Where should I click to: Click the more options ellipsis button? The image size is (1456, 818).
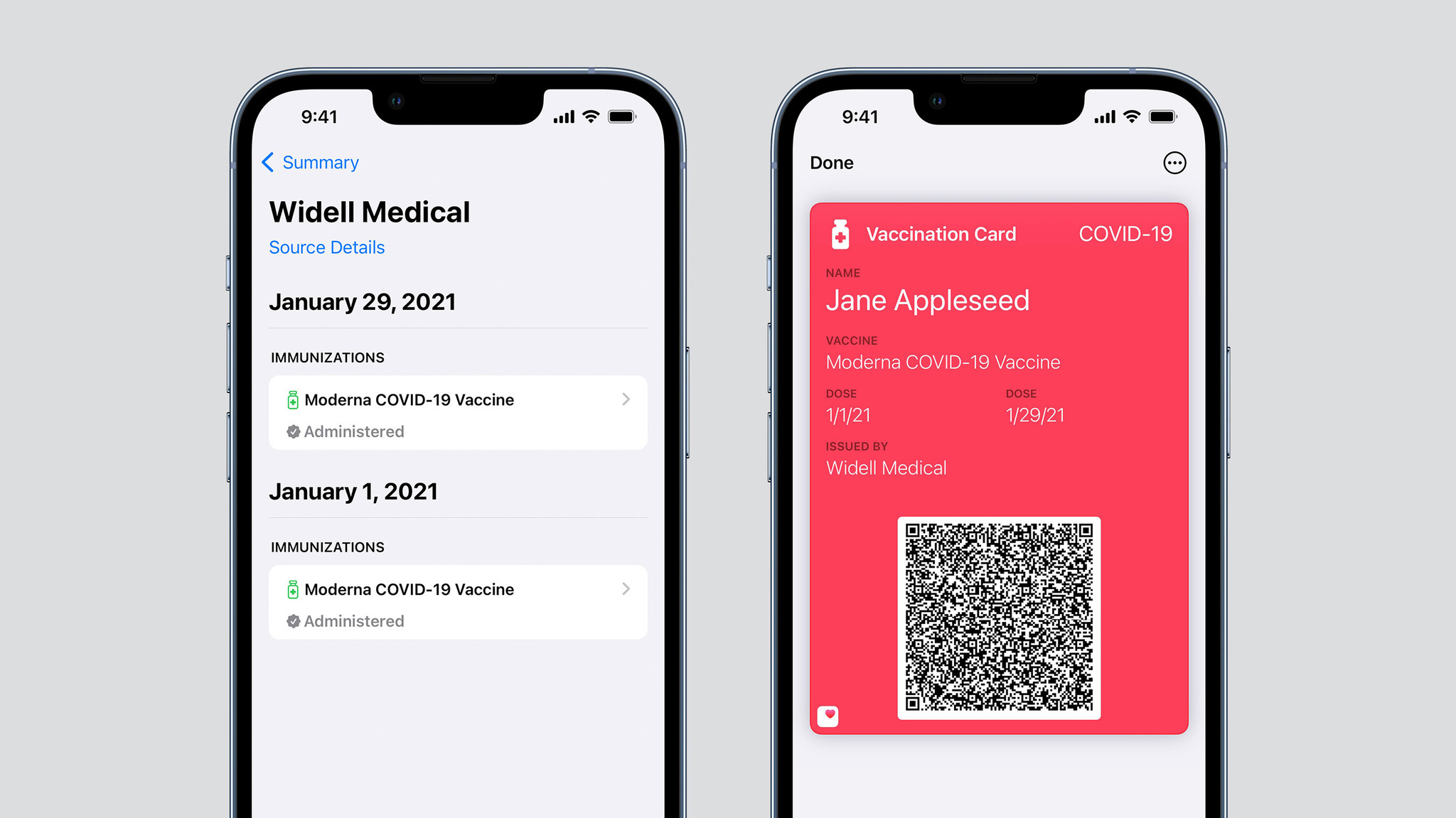[1175, 162]
